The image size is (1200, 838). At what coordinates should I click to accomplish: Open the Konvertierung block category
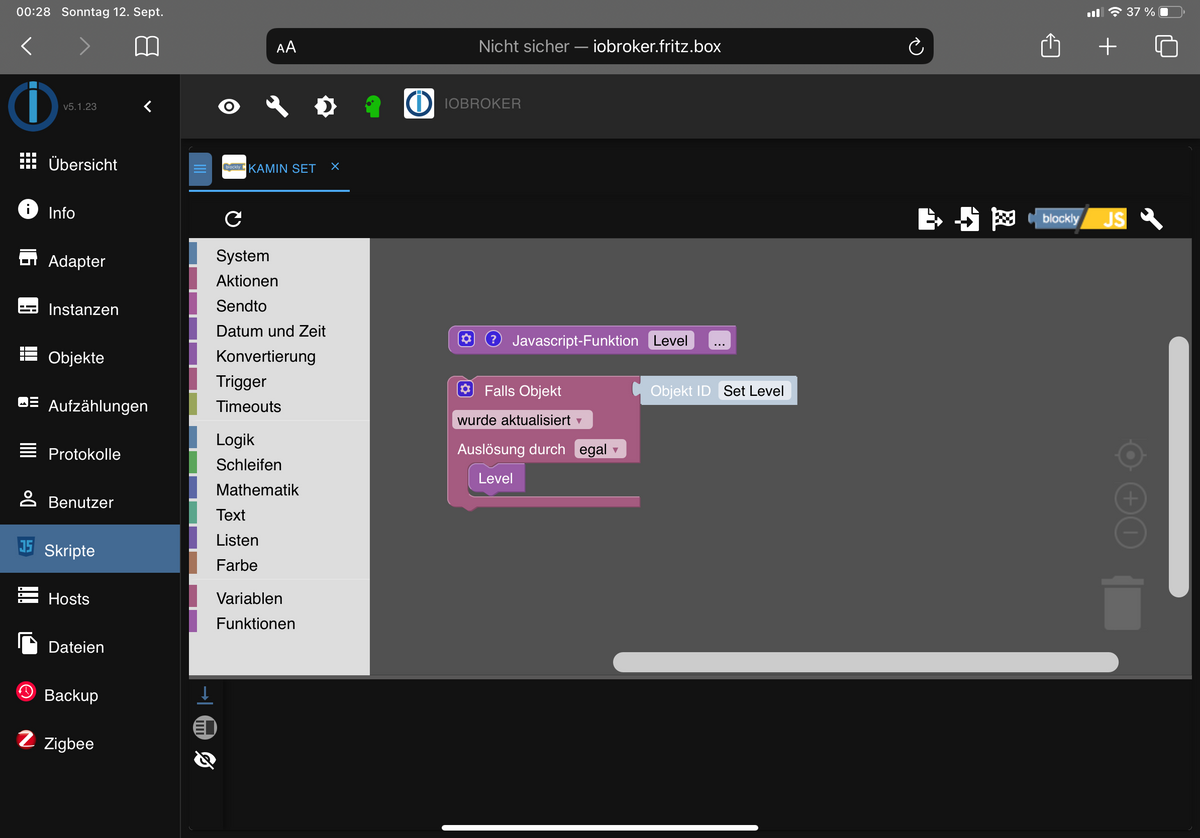279,356
